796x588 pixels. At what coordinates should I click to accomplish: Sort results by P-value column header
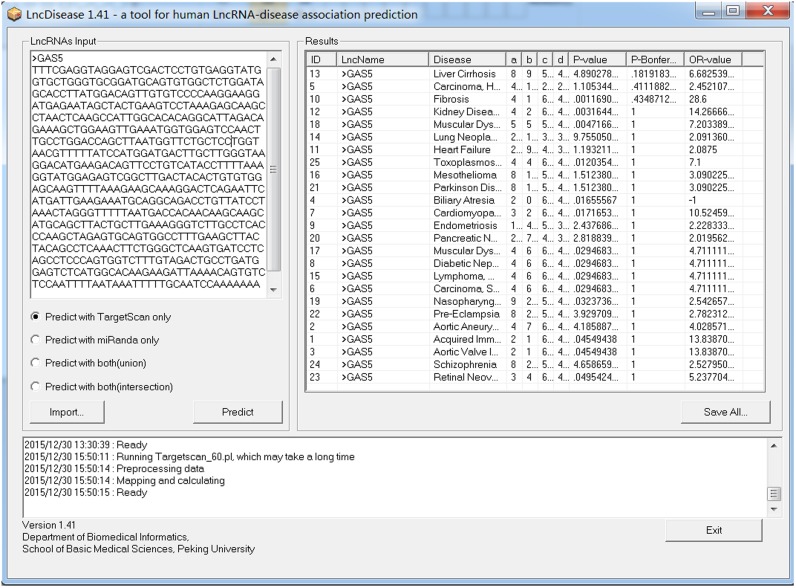pos(597,60)
